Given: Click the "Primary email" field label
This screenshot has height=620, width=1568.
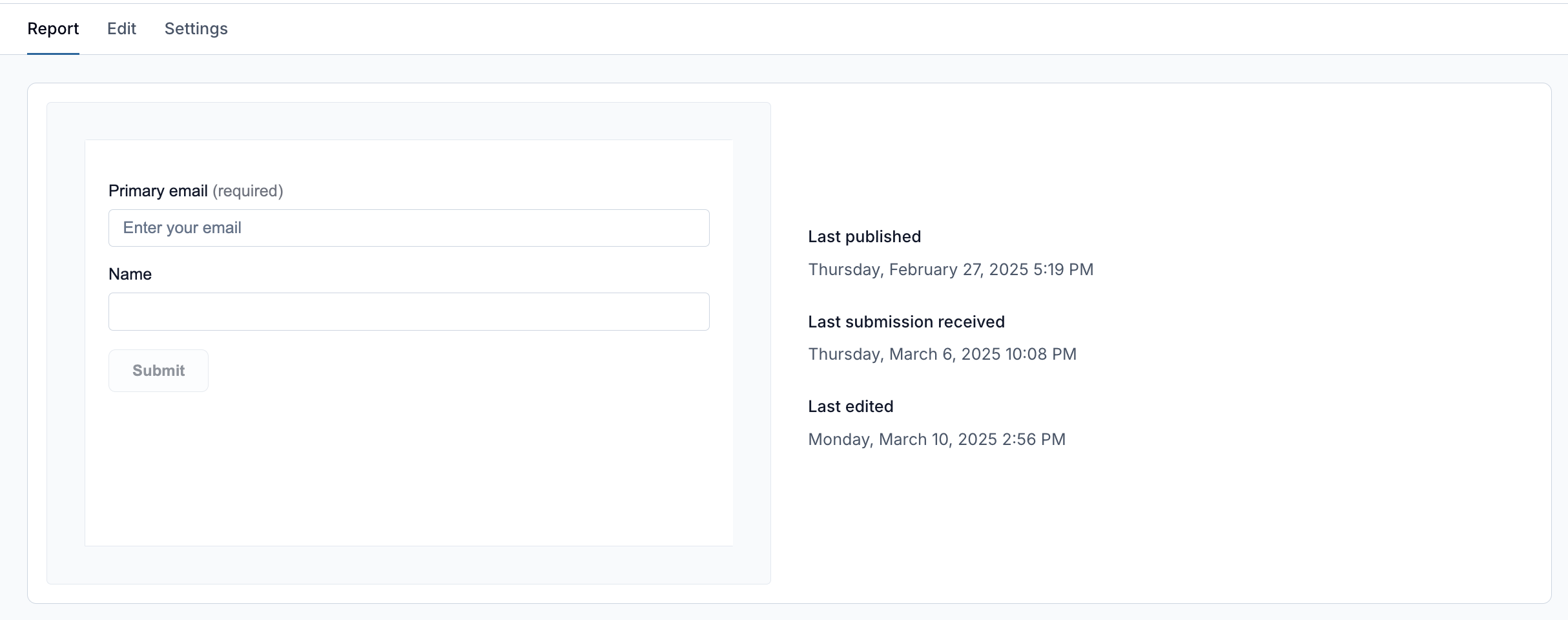Looking at the screenshot, I should 158,191.
